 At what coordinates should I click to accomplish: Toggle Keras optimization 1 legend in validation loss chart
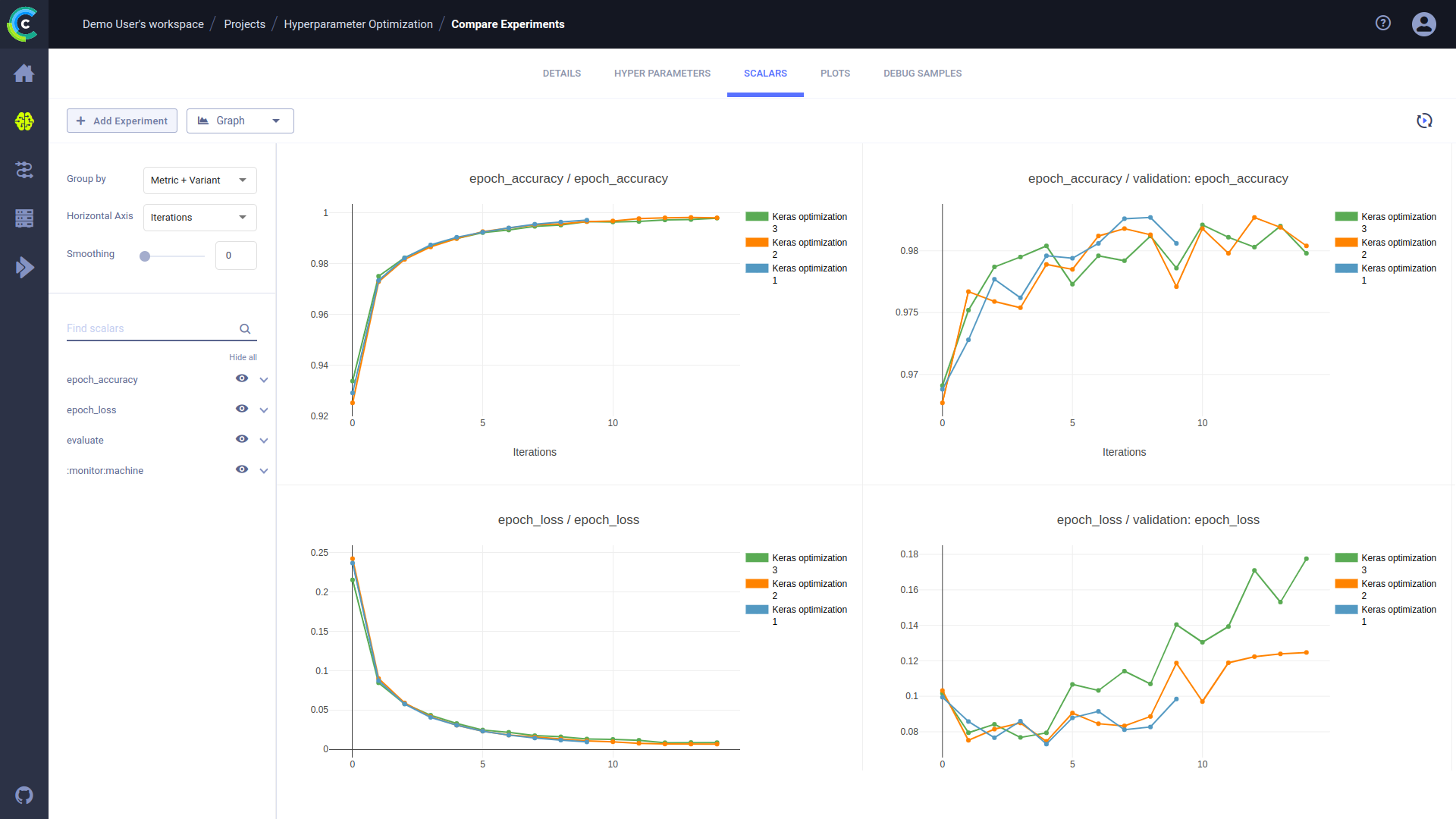pos(1385,615)
